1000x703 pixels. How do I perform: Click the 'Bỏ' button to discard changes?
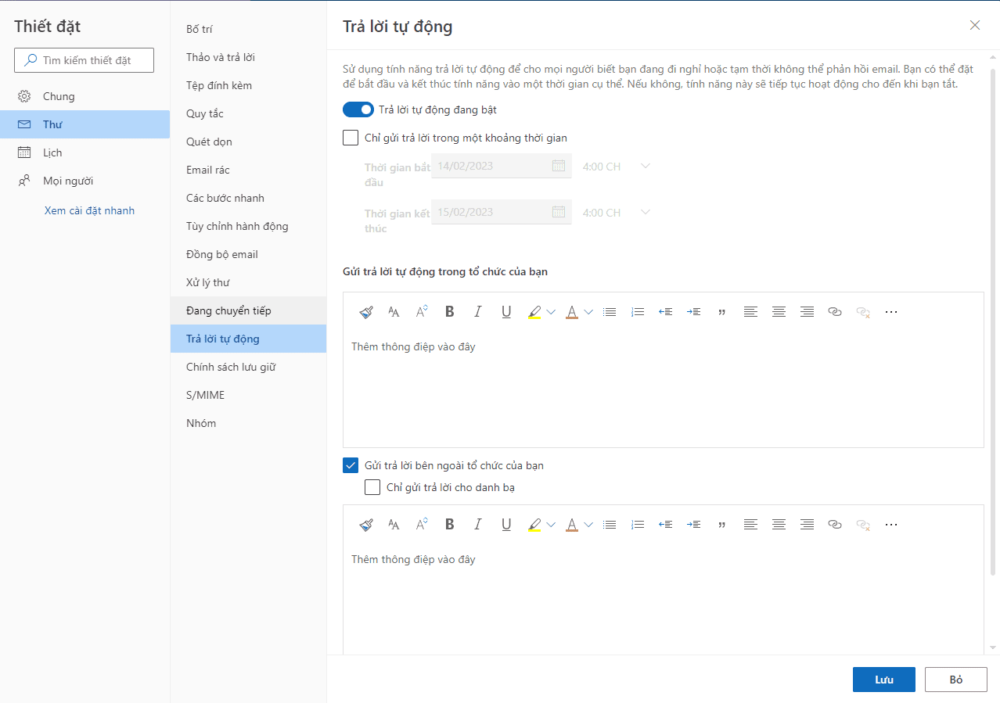pos(955,679)
